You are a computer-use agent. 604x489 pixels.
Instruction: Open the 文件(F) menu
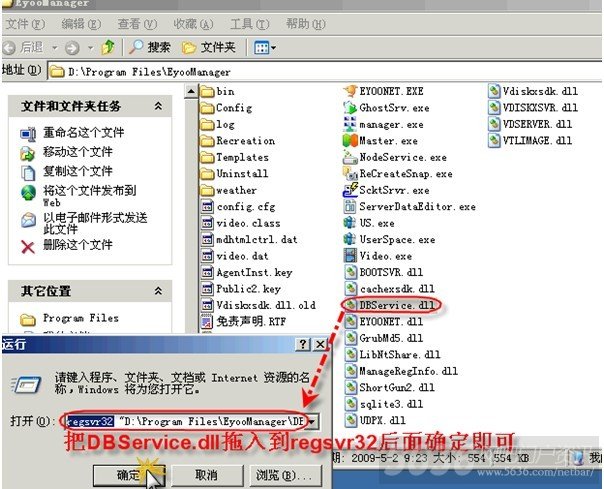click(x=25, y=24)
